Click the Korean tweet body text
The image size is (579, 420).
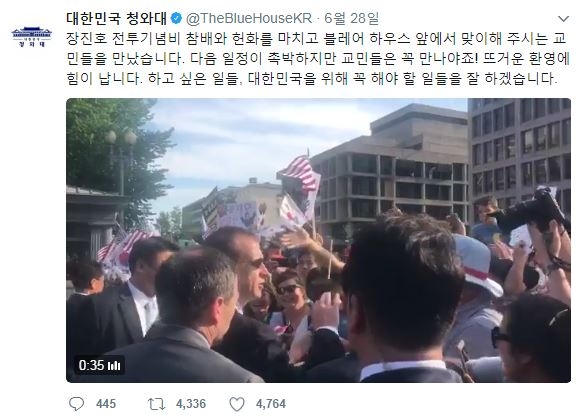[x=318, y=59]
